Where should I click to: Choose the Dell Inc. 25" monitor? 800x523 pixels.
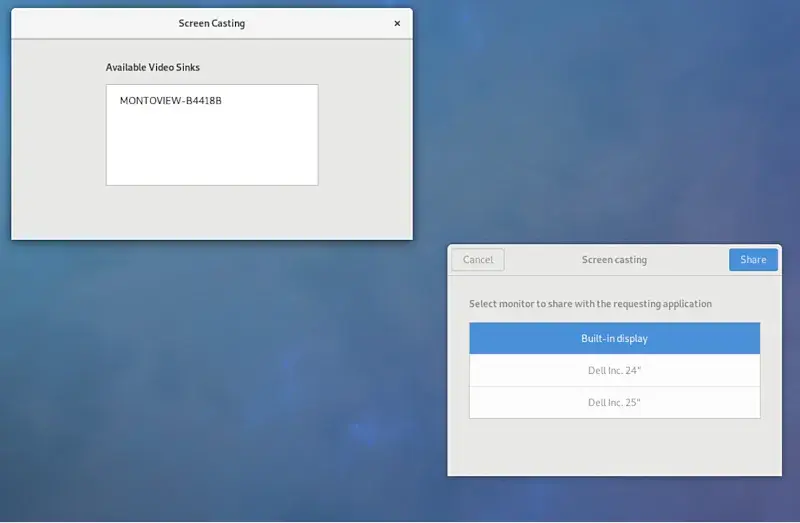(614, 403)
